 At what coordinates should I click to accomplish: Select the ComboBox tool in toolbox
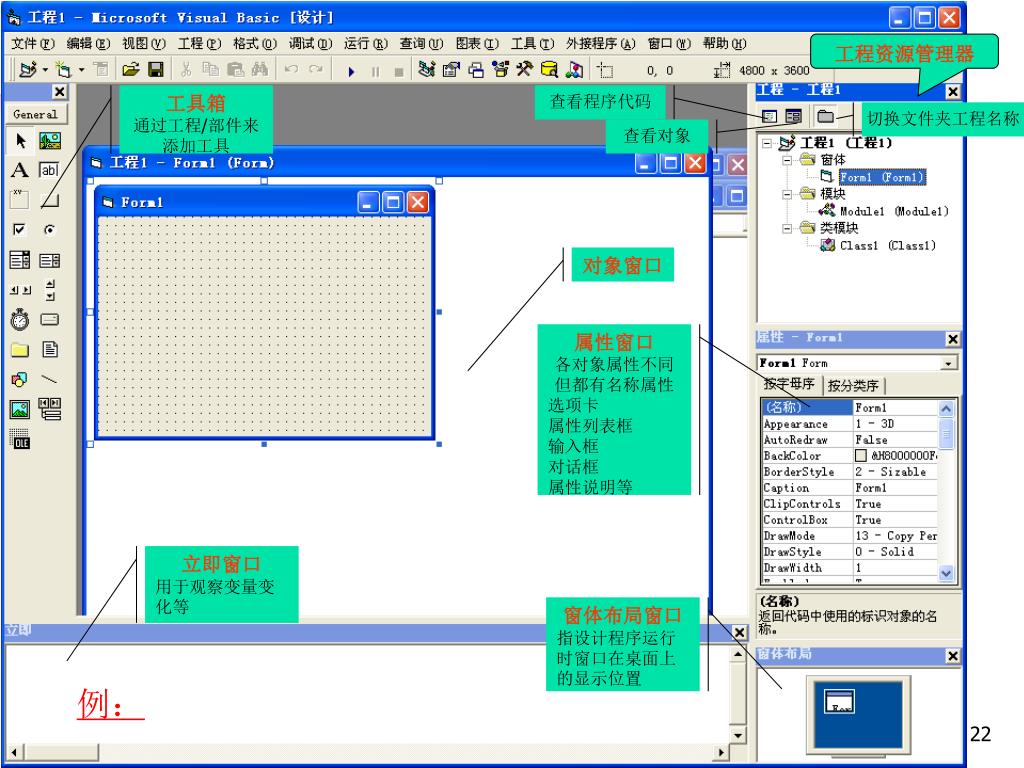pos(20,260)
